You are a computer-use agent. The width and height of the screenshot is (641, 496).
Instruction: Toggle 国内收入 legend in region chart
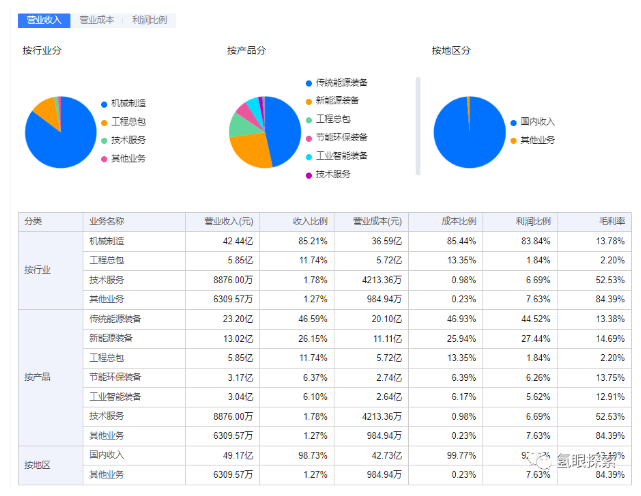click(537, 121)
